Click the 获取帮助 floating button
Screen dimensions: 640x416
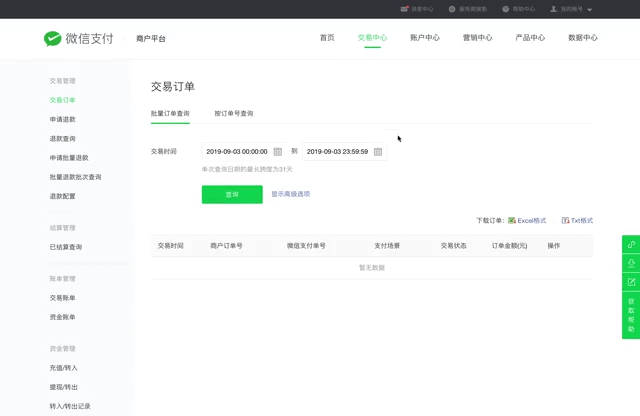(x=631, y=315)
